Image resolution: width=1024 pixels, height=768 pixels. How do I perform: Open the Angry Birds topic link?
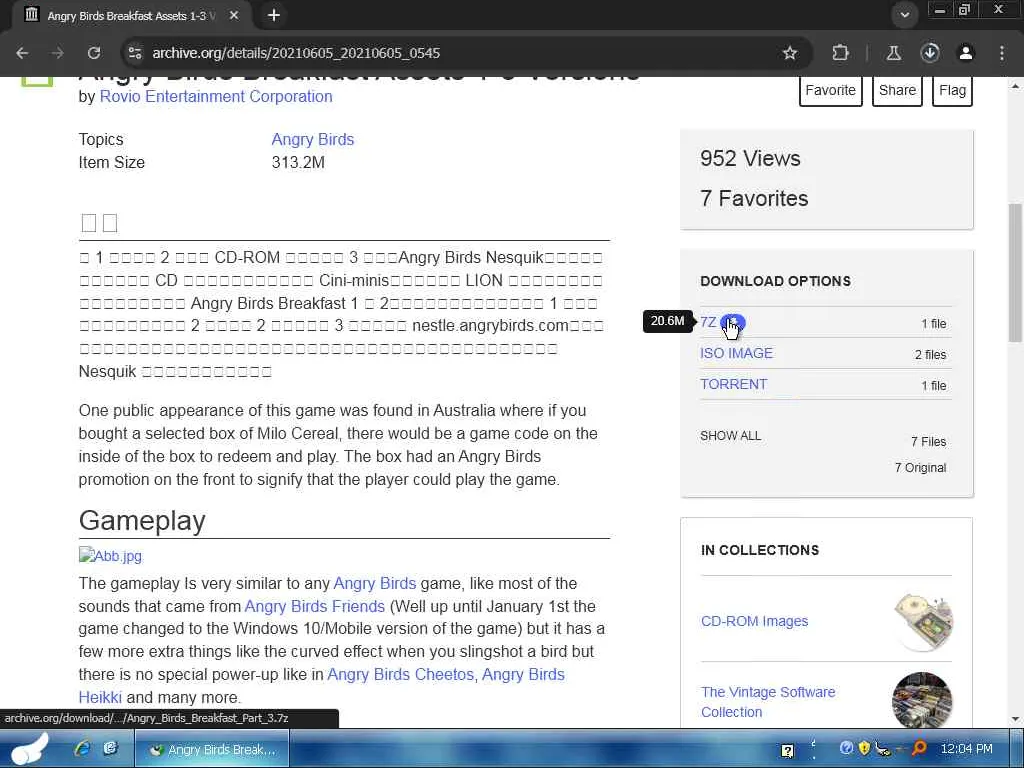tap(313, 139)
